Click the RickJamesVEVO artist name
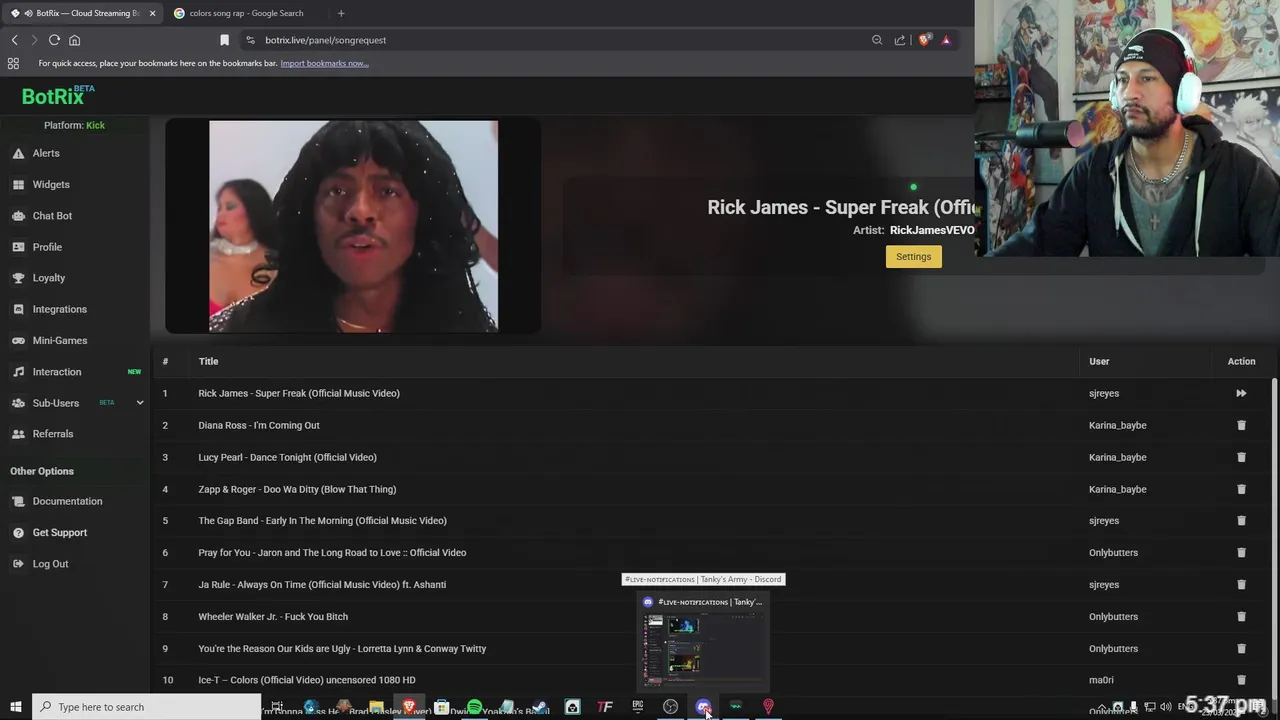The height and width of the screenshot is (720, 1280). [932, 230]
